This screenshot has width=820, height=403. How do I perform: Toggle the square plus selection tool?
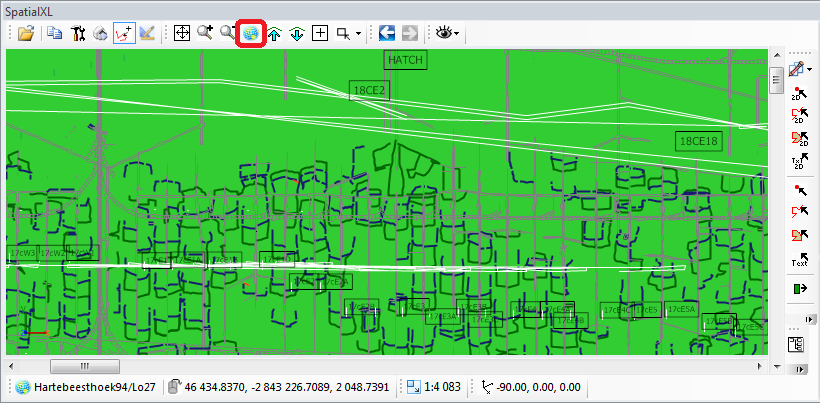pyautogui.click(x=320, y=33)
